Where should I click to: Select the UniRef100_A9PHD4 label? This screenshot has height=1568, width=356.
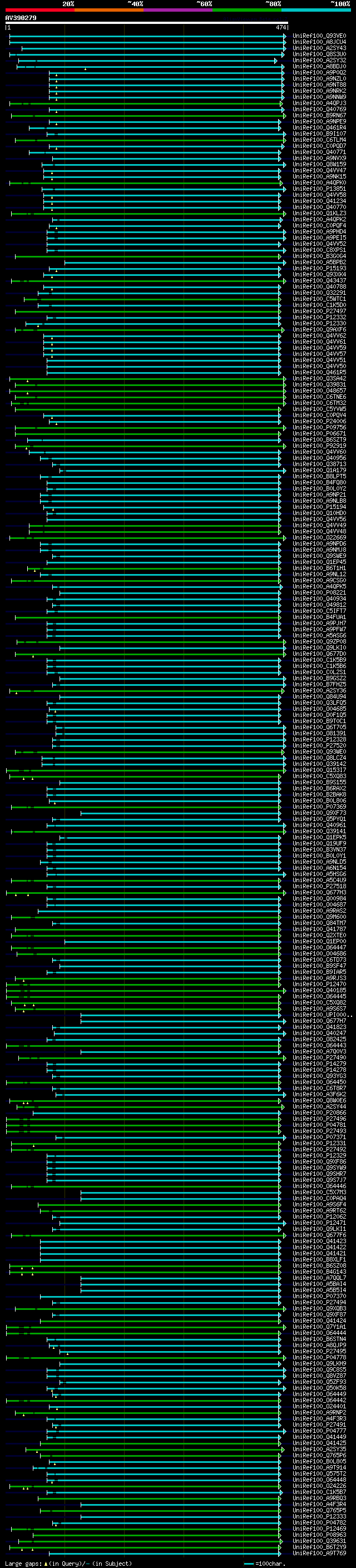coord(319,232)
